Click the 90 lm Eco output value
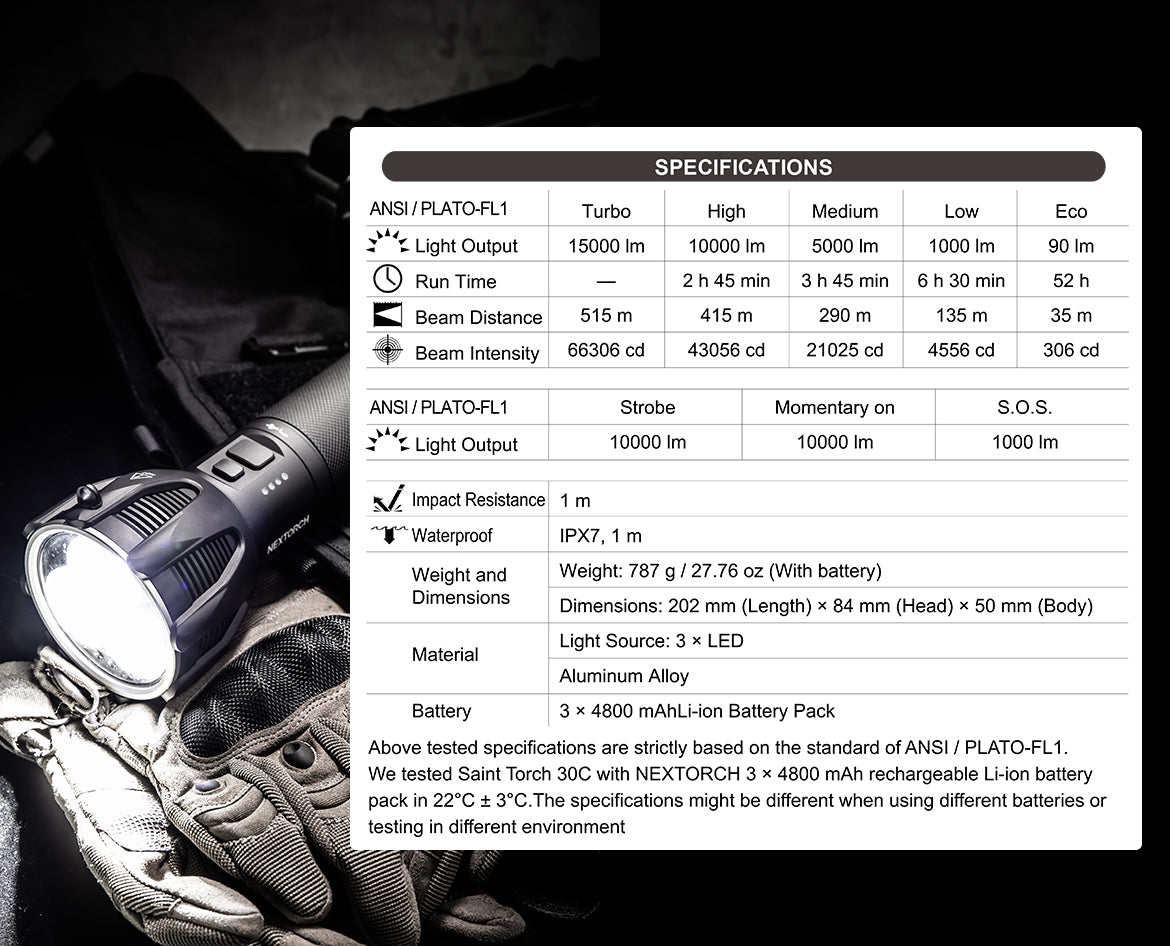The width and height of the screenshot is (1170, 946). tap(1071, 245)
